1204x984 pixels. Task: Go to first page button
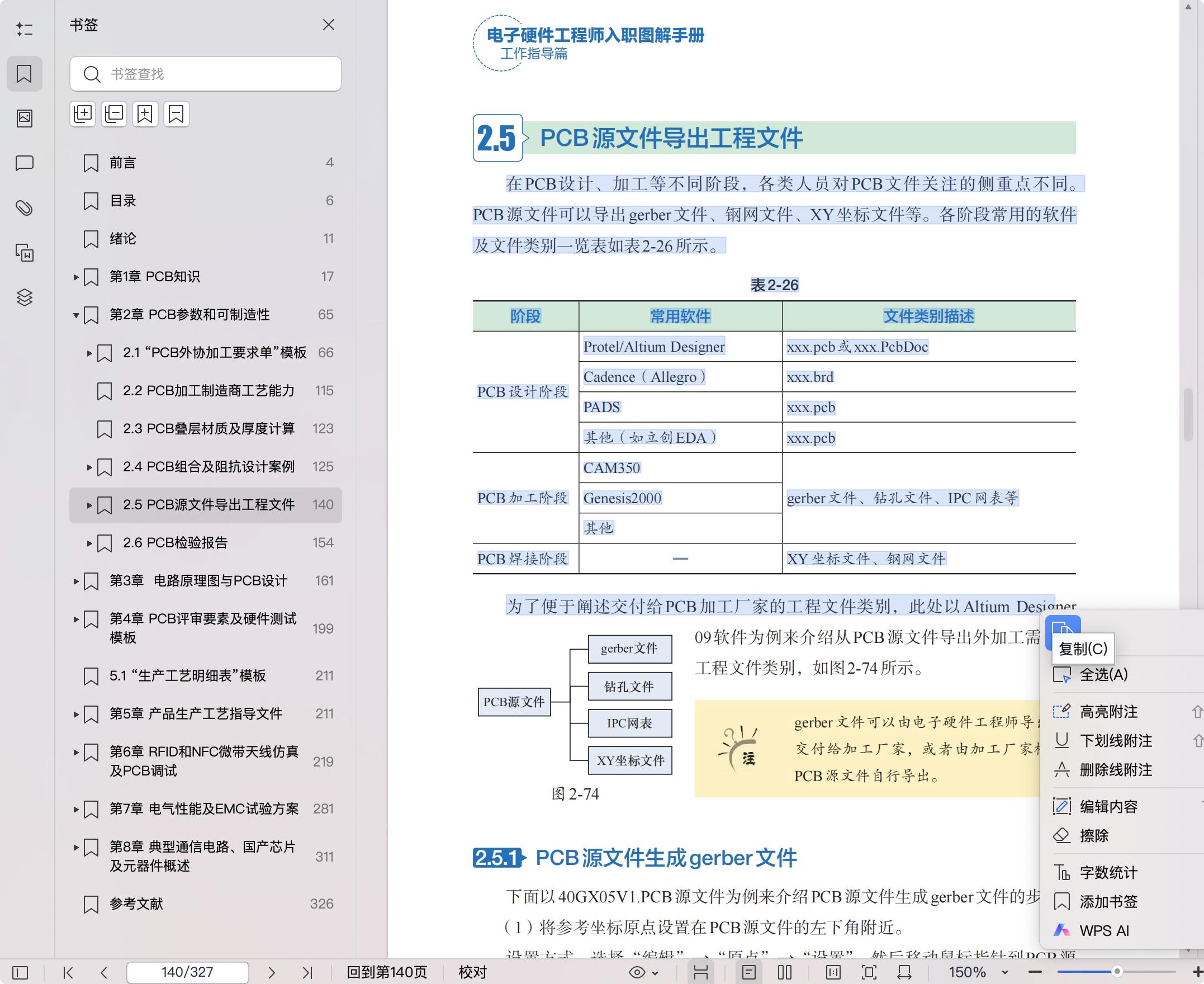click(x=68, y=973)
